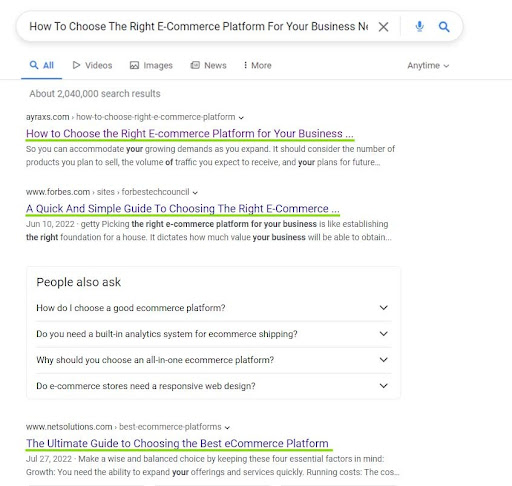
Task: Clear the search box with X icon
Action: tap(383, 27)
